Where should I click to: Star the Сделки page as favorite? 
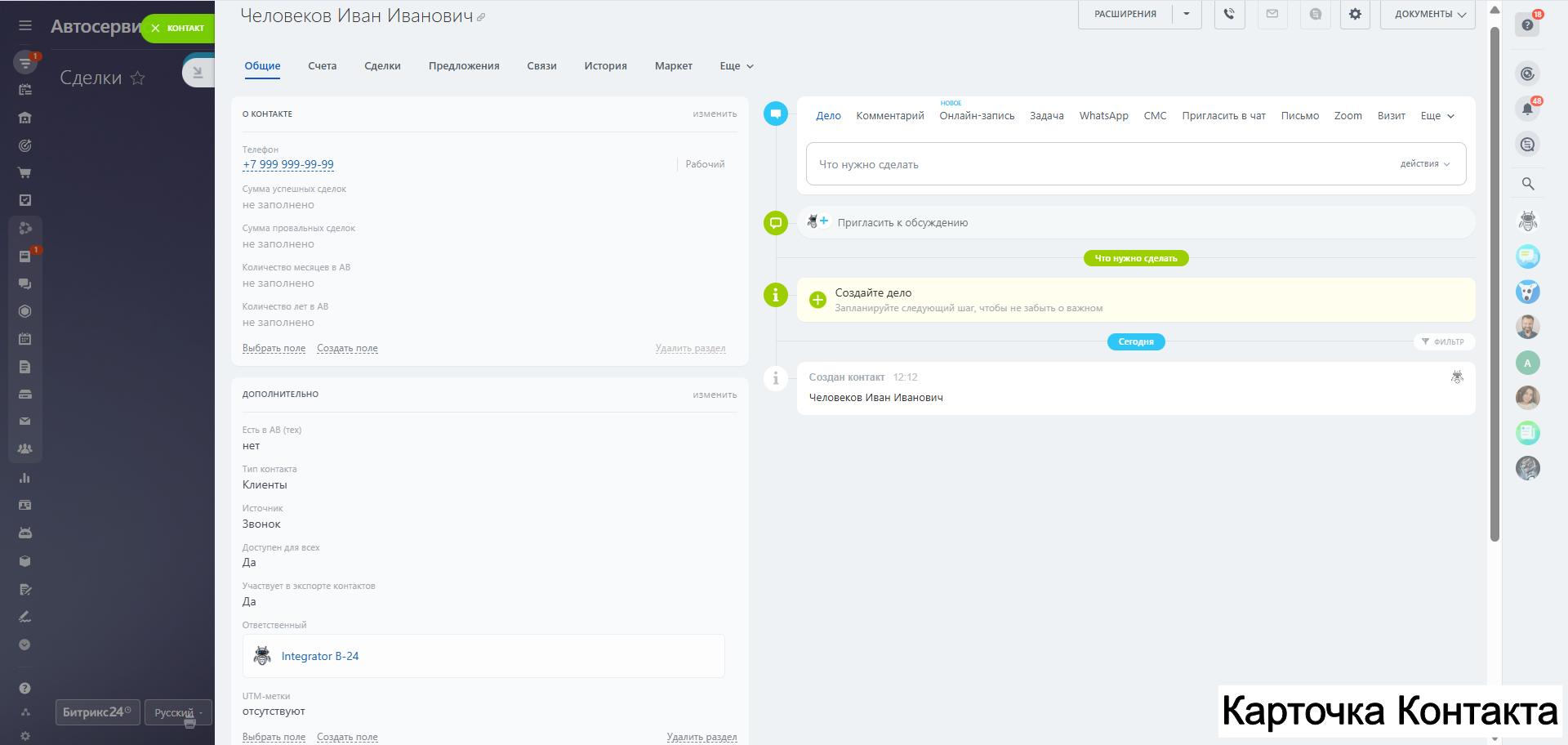click(138, 78)
